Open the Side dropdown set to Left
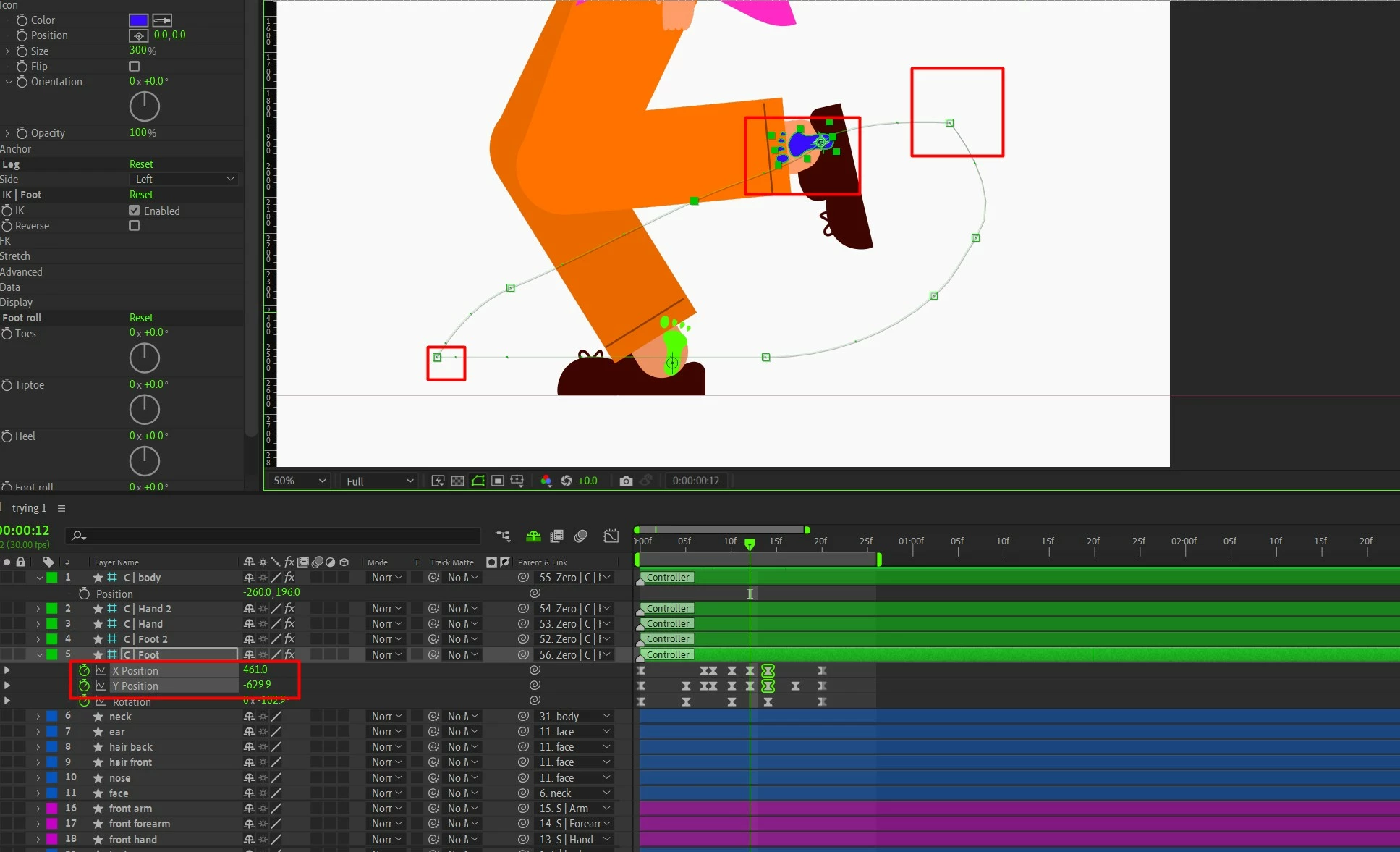The width and height of the screenshot is (1400, 852). [184, 180]
